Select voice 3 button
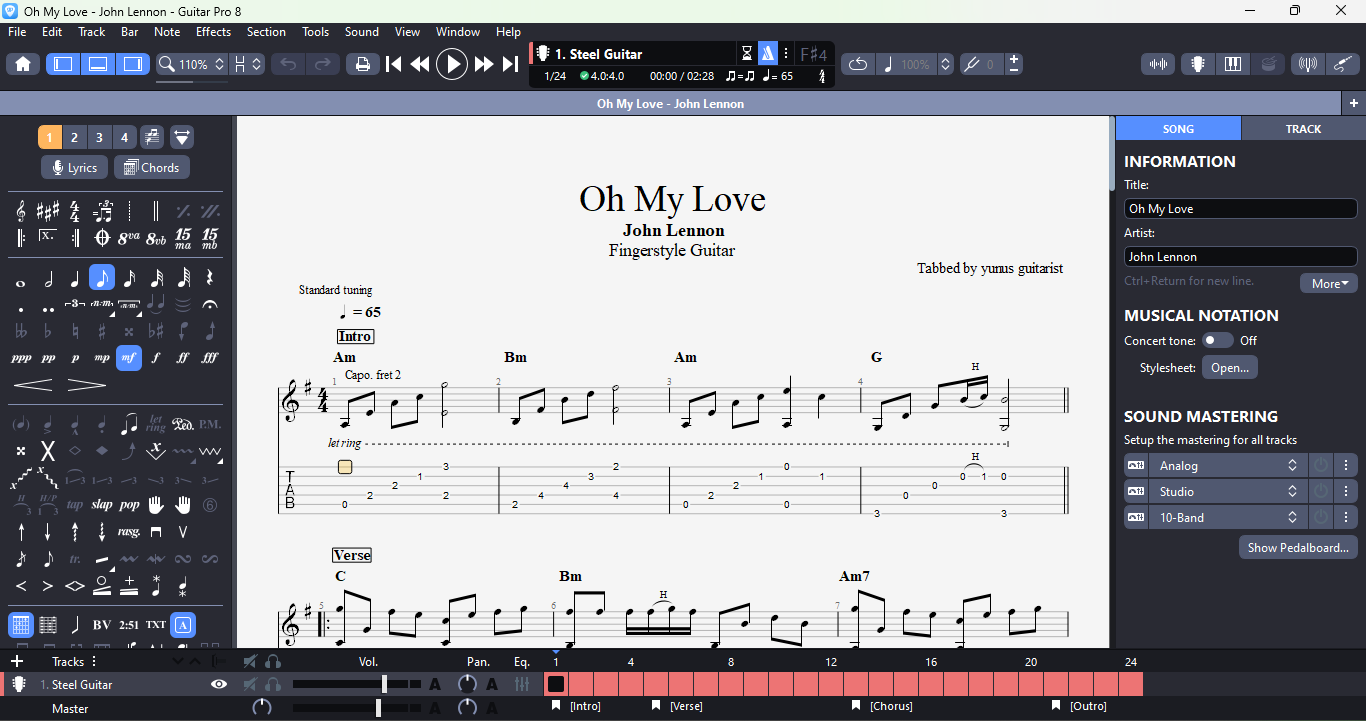 99,137
